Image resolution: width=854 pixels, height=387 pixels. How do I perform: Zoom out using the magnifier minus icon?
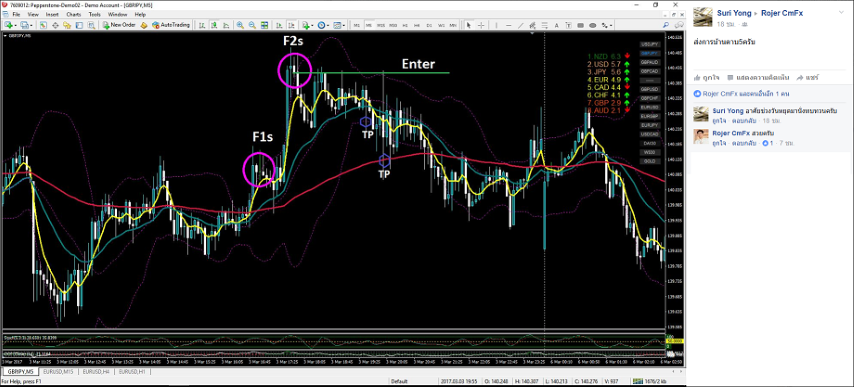tap(252, 25)
